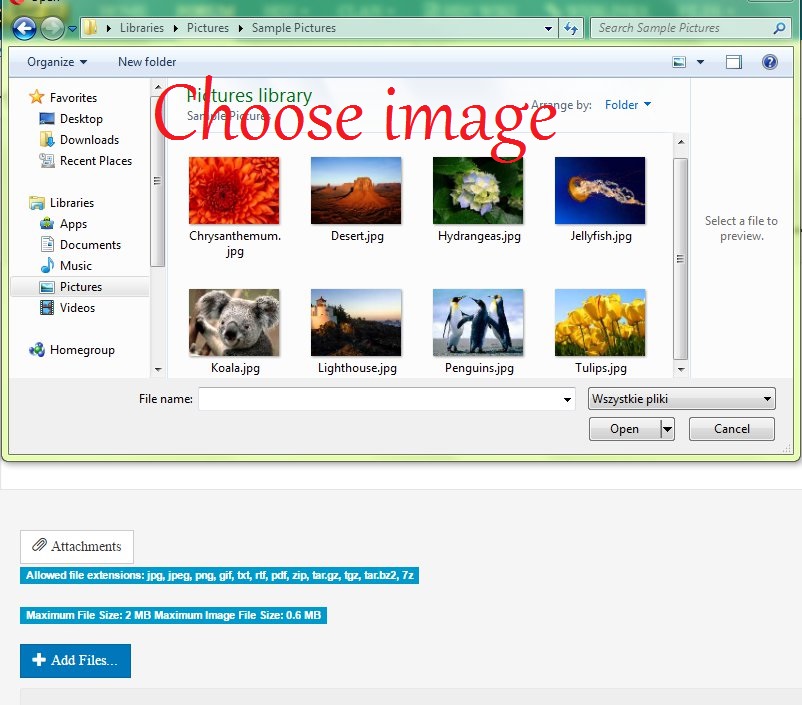Click the file list scrollbar up arrow
The width and height of the screenshot is (802, 705).
pos(681,142)
